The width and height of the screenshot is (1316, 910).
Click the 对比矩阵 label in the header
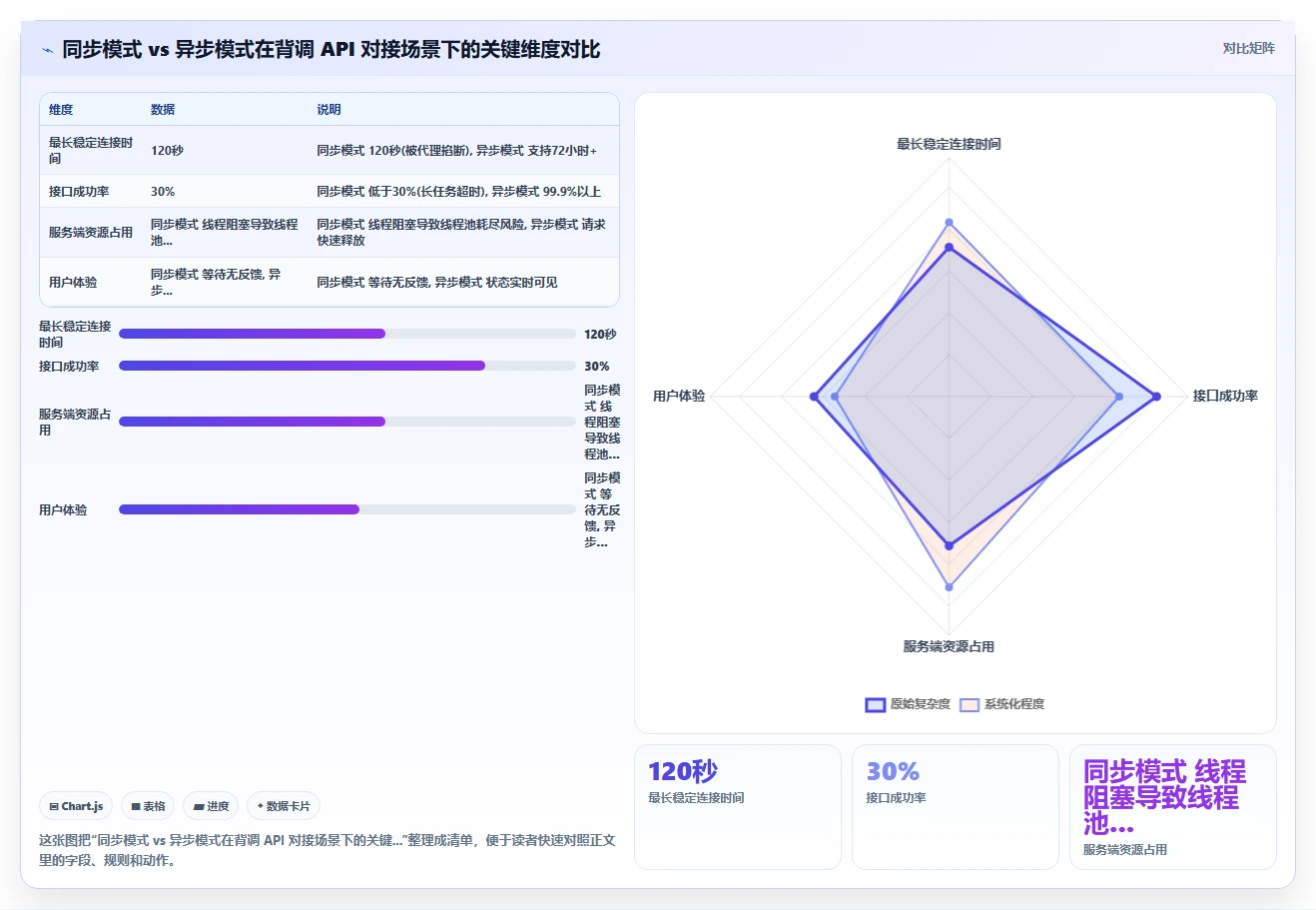(1249, 48)
